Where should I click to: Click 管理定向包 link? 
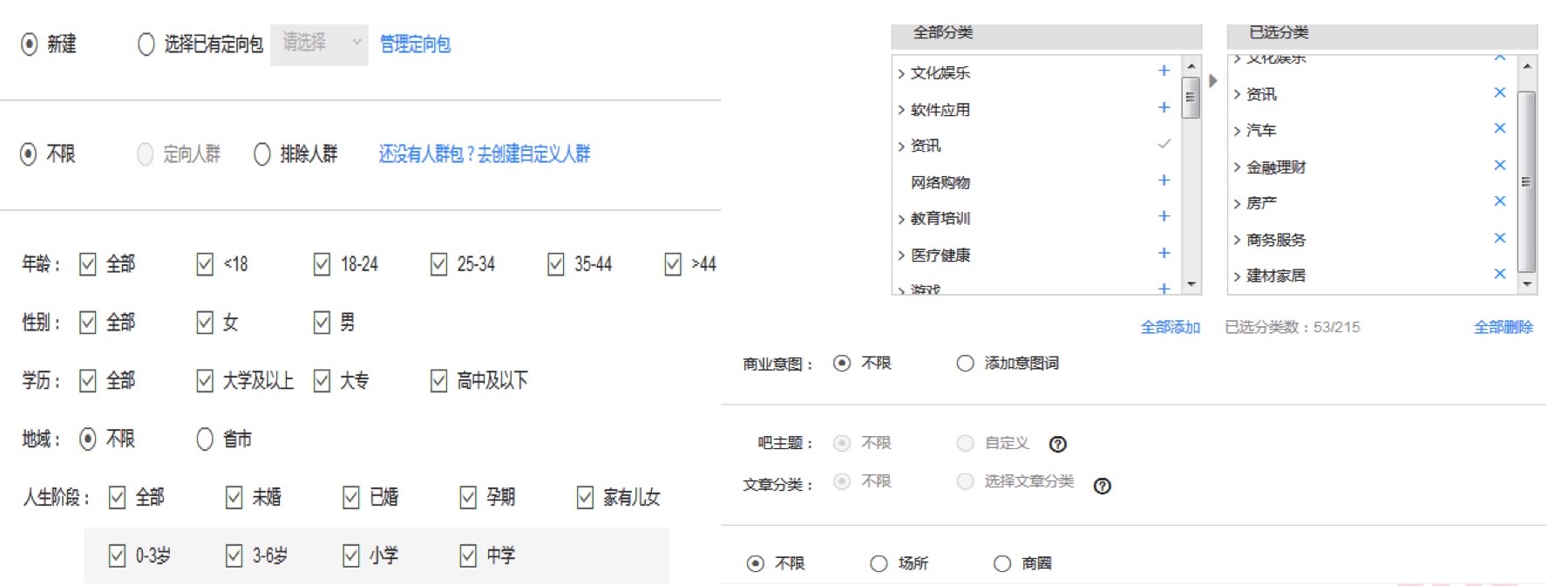(415, 44)
